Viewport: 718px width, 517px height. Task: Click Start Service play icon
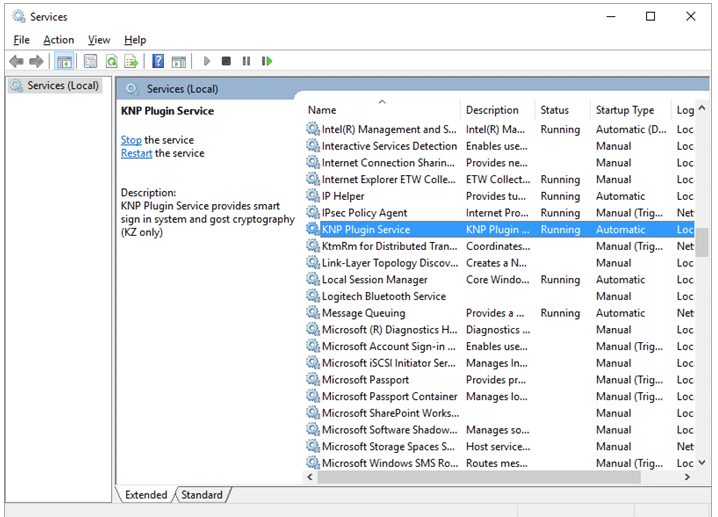point(207,61)
